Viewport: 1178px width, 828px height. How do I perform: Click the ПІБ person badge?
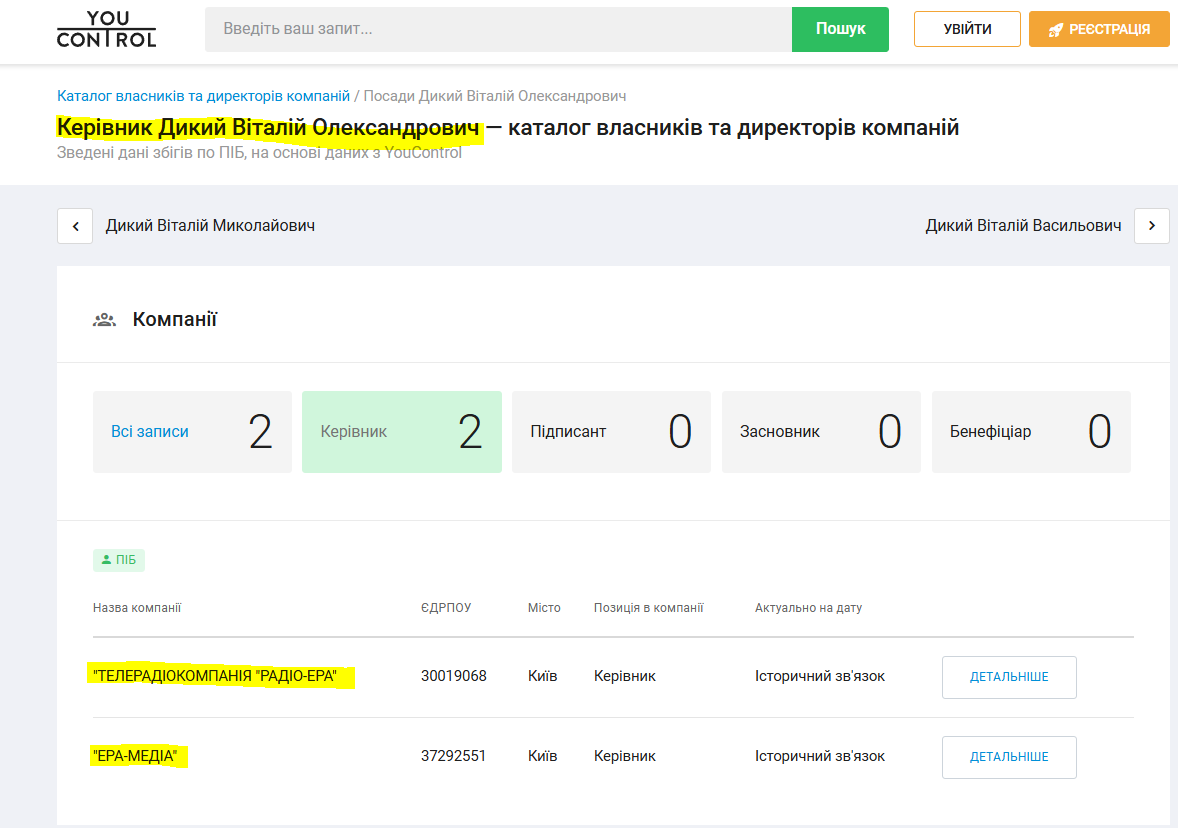click(x=119, y=560)
